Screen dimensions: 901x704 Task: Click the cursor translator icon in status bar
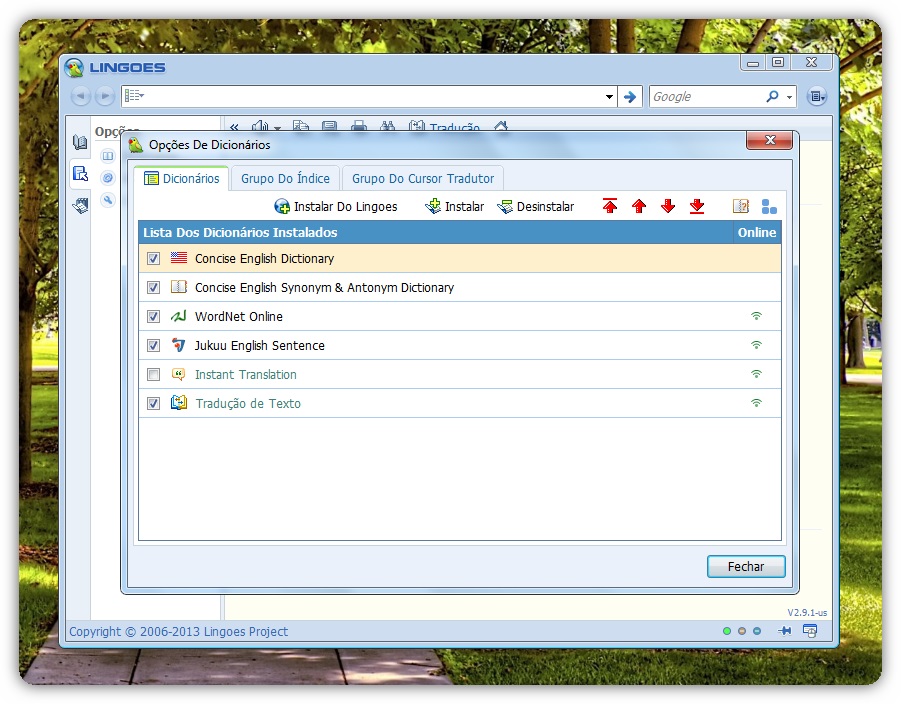click(x=810, y=630)
